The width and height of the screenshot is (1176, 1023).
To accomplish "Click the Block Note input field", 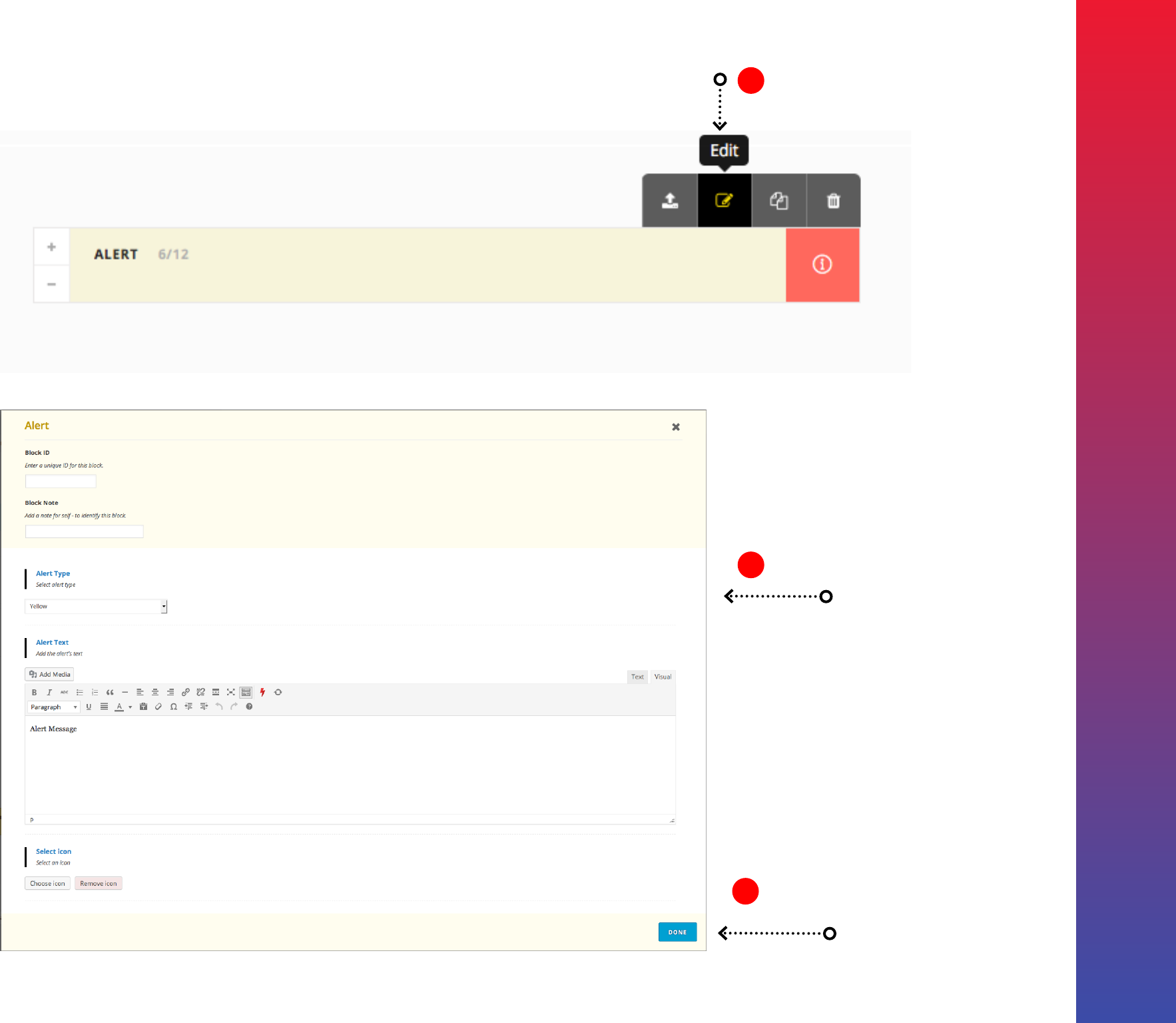I will tap(85, 531).
